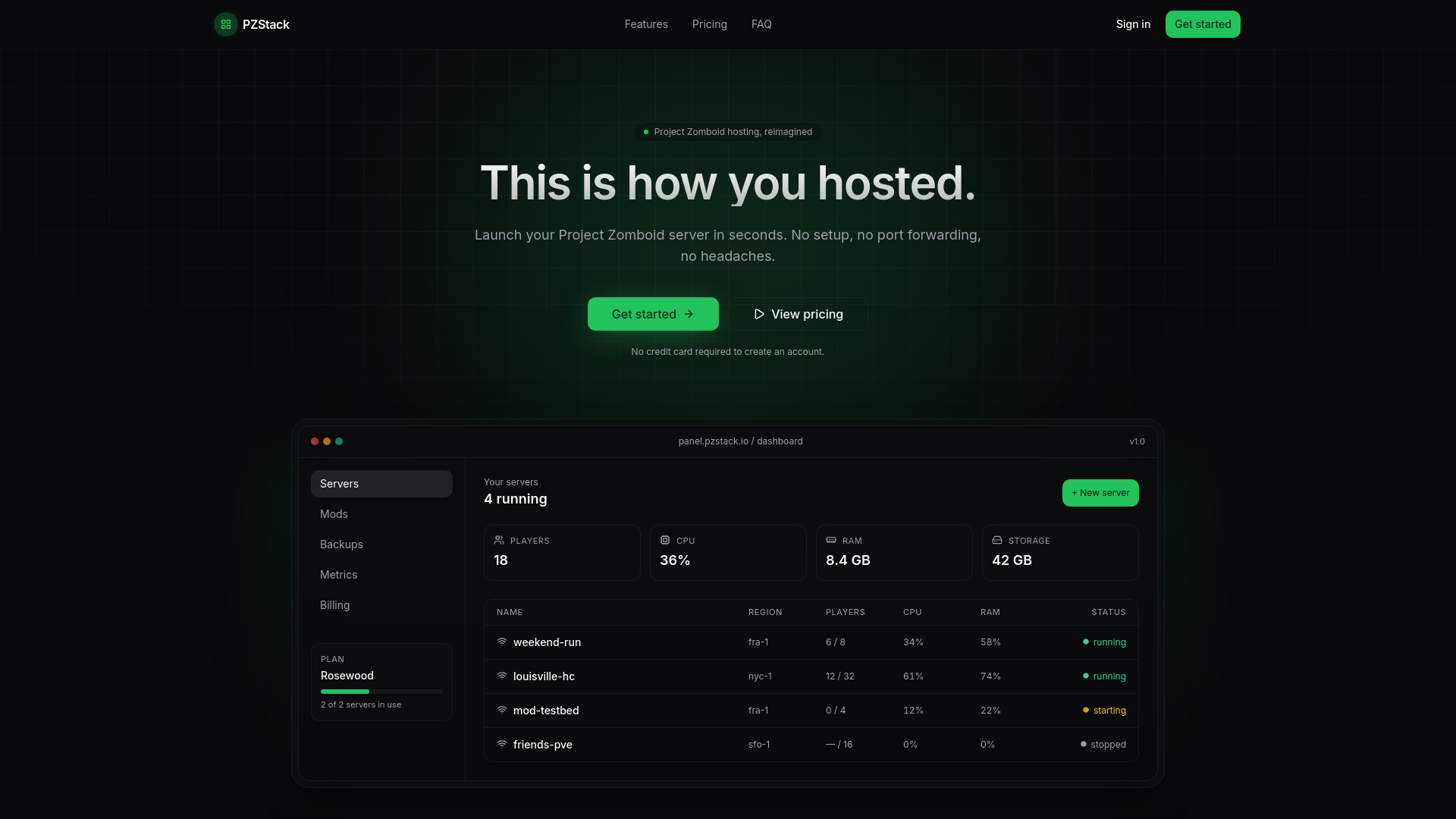The image size is (1456, 819).
Task: Click green status dot for louisville-hc
Action: click(1086, 676)
